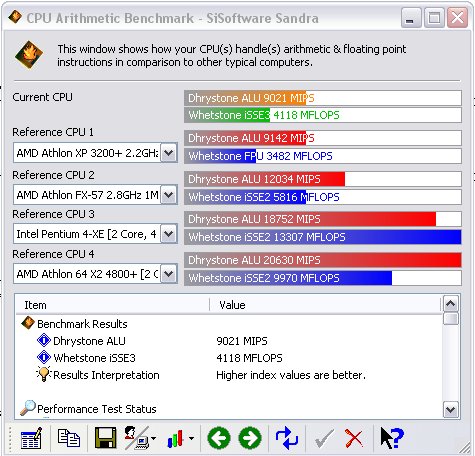Open the Options table-edit toolbar icon
The width and height of the screenshot is (475, 456).
[x=31, y=438]
